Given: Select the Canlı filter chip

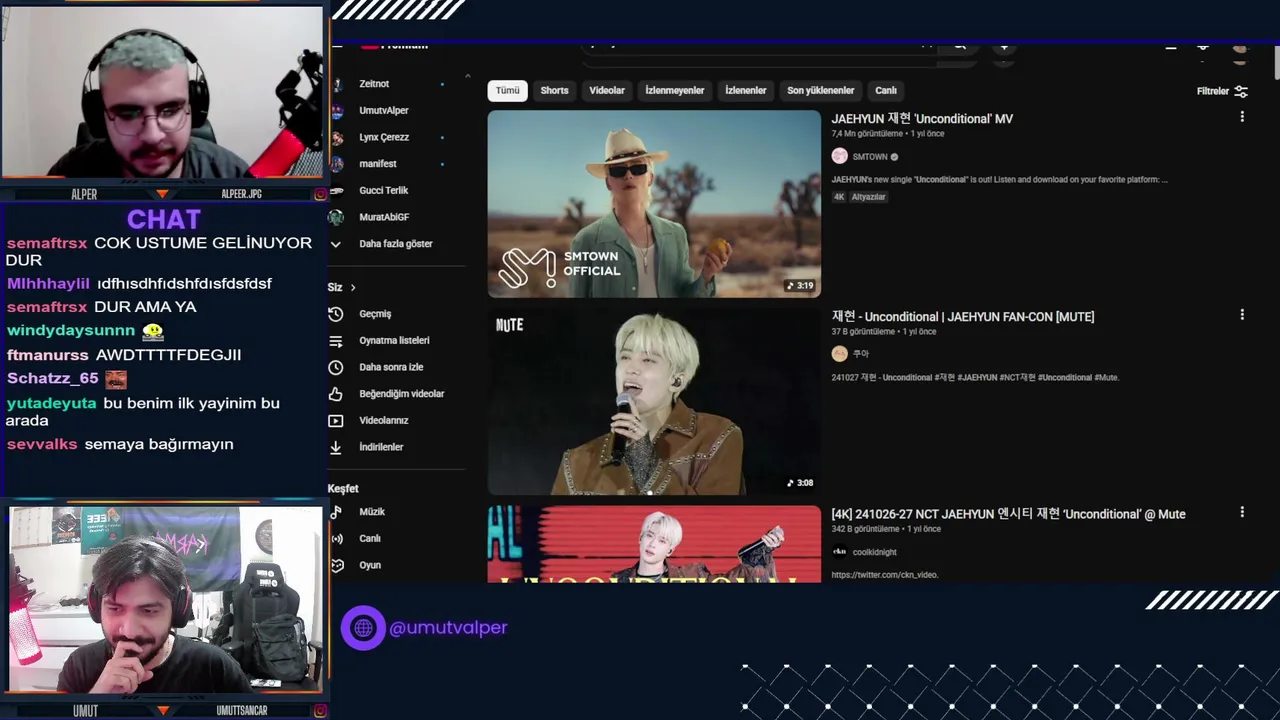Looking at the screenshot, I should pyautogui.click(x=886, y=90).
